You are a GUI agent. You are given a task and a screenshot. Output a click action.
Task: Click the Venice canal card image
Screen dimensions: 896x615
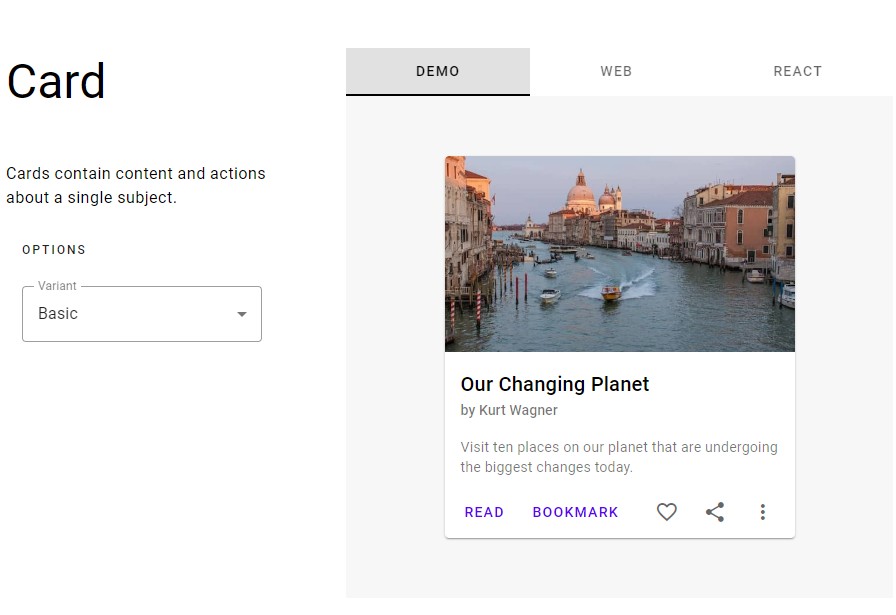coord(619,254)
